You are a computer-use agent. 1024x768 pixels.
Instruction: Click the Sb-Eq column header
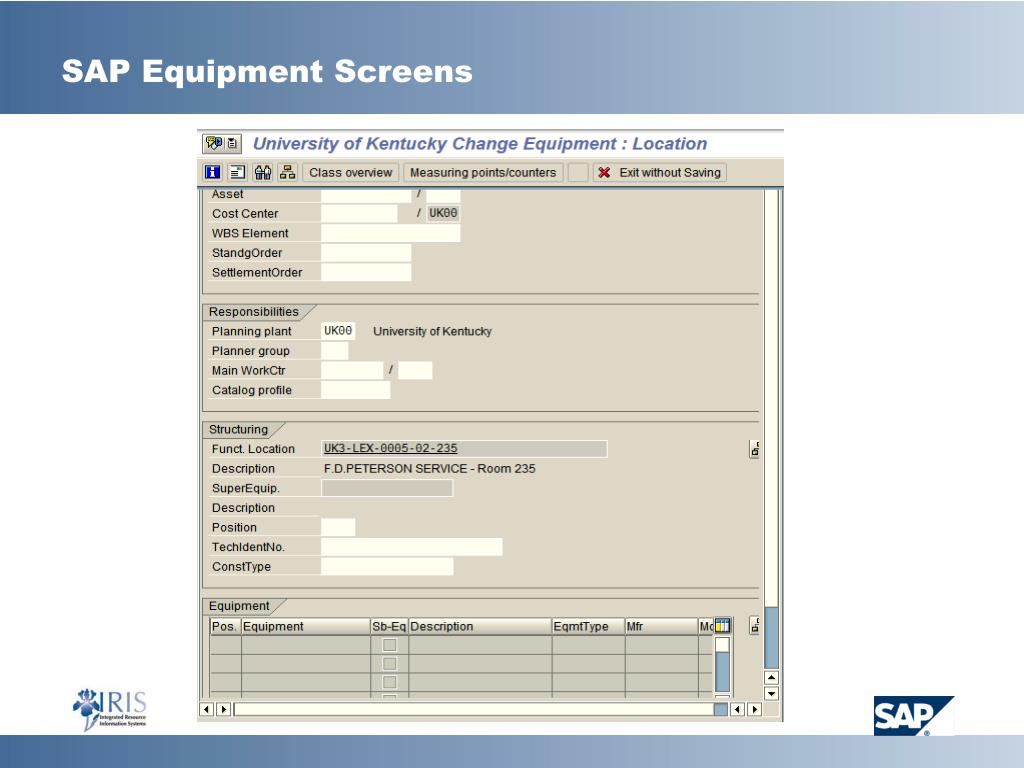click(389, 626)
